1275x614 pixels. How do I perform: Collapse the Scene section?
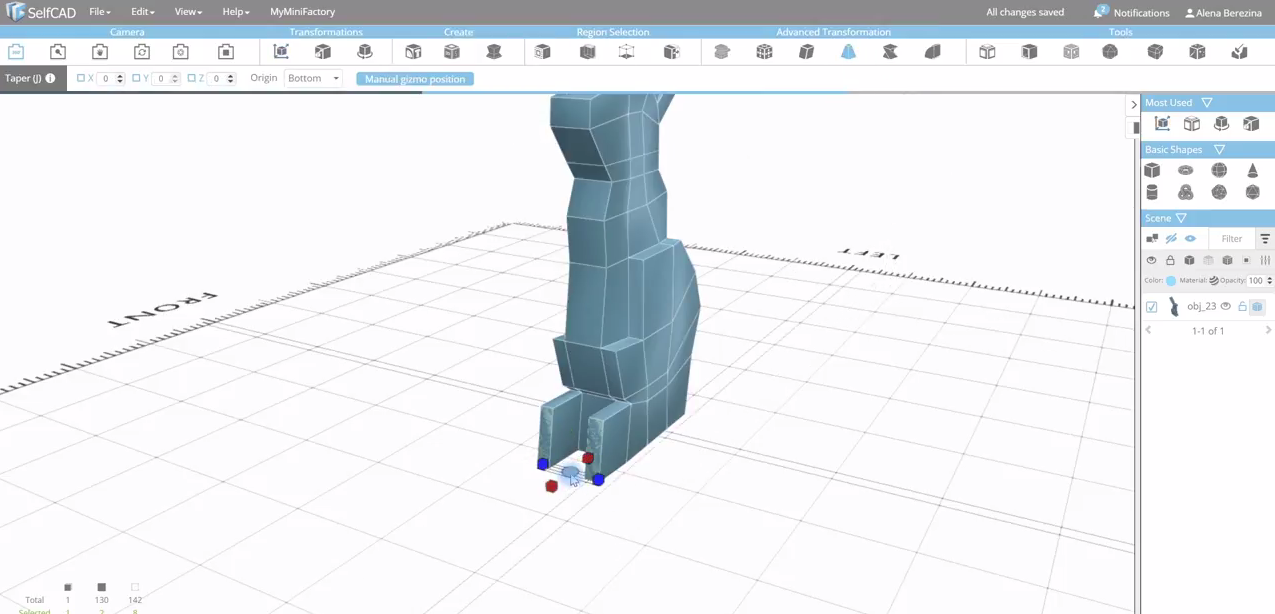pos(1181,218)
